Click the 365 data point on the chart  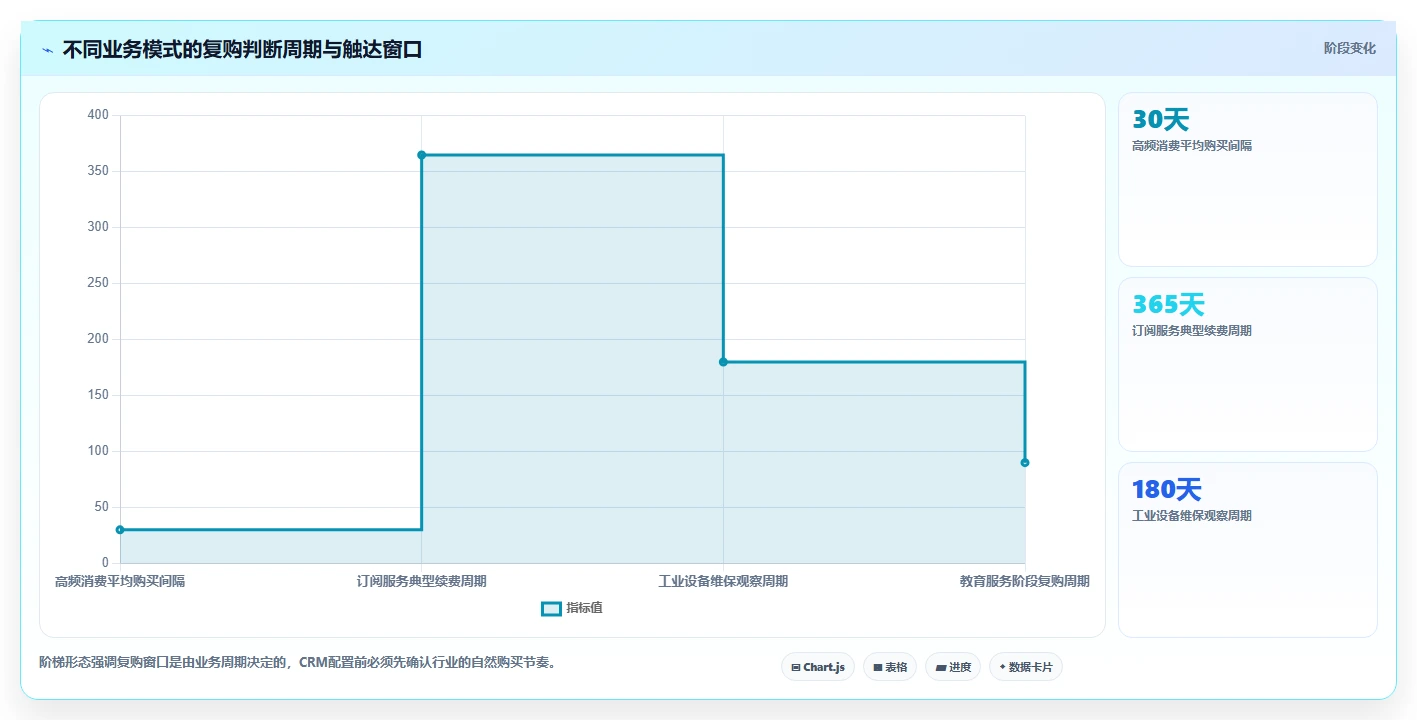point(421,155)
